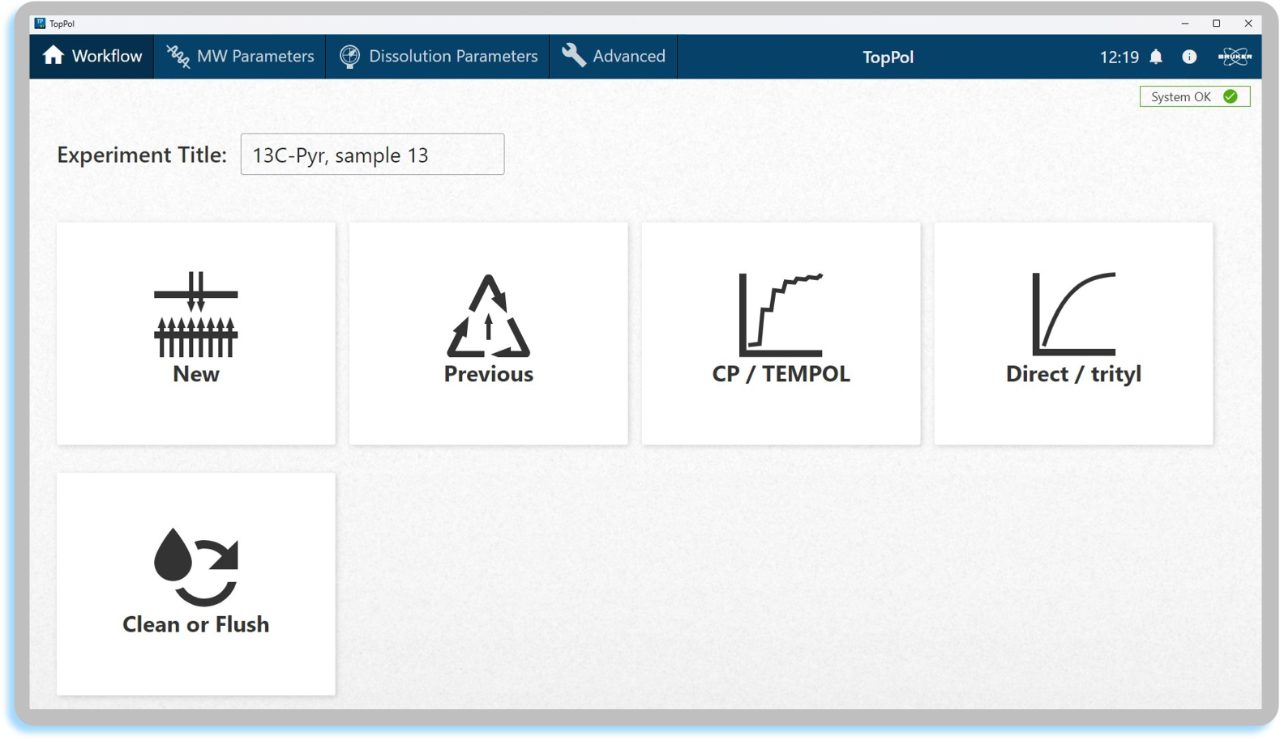The height and width of the screenshot is (740, 1280).
Task: Choose the CP / TEMPOL buildup tile
Action: point(780,333)
